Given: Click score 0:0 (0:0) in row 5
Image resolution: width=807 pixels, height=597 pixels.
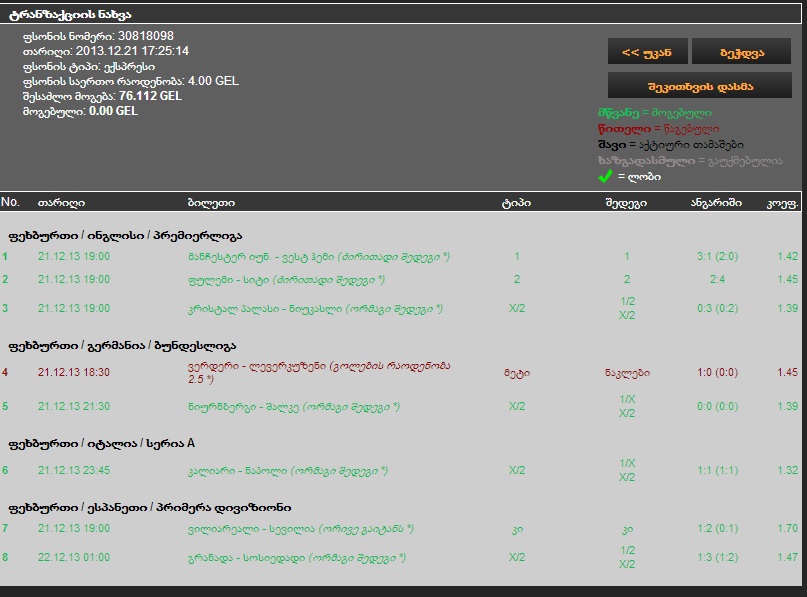Looking at the screenshot, I should coord(717,407).
